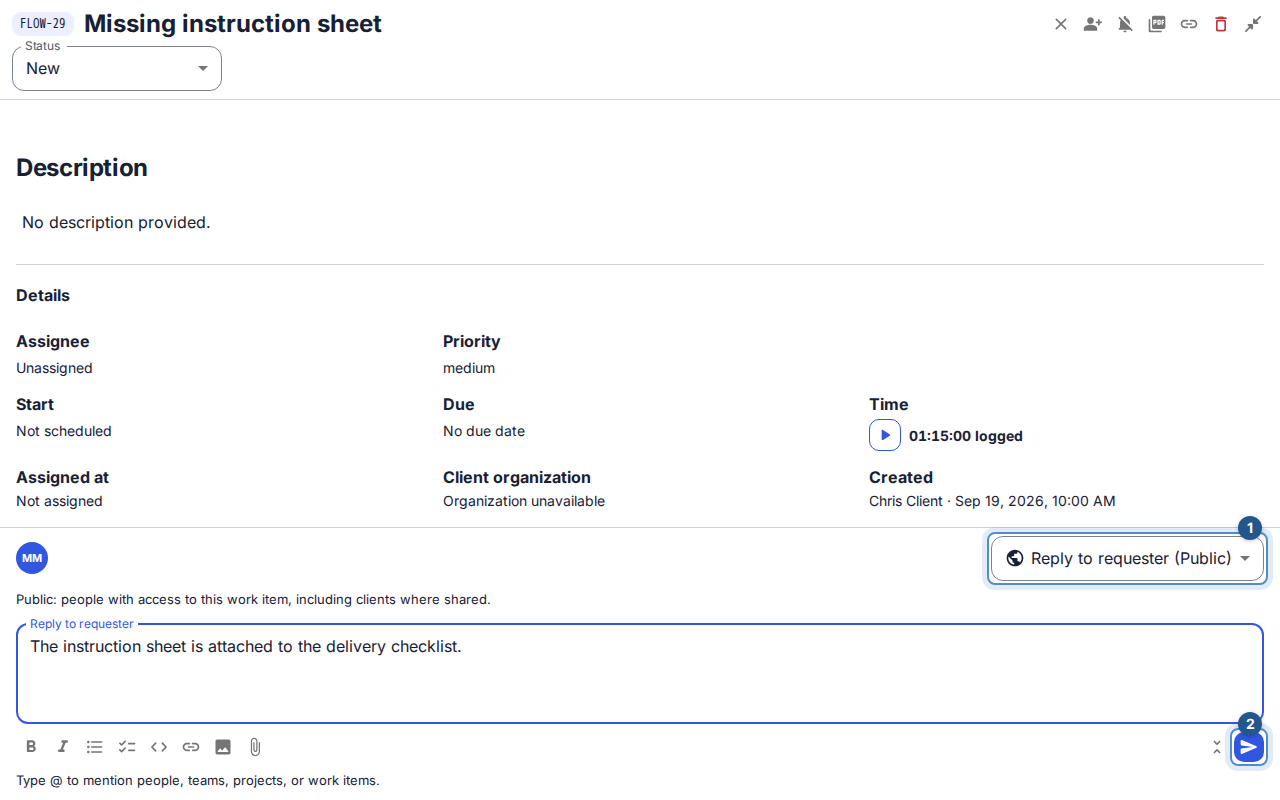Open the Status dropdown showing New
Image resolution: width=1280 pixels, height=800 pixels.
[117, 68]
